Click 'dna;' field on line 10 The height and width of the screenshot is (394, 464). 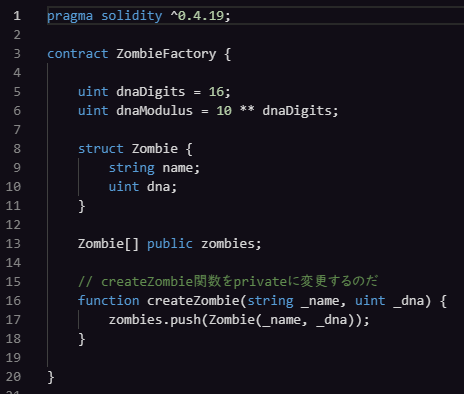click(x=162, y=187)
